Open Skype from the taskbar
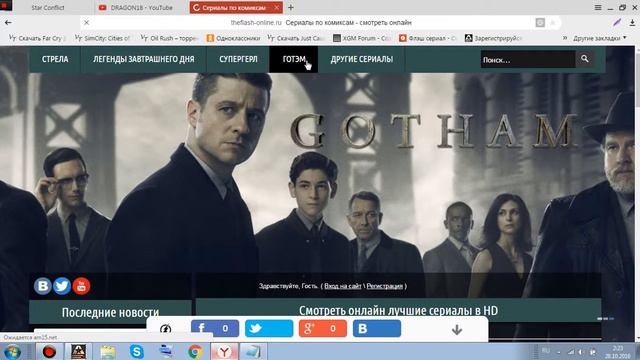 click(137, 351)
